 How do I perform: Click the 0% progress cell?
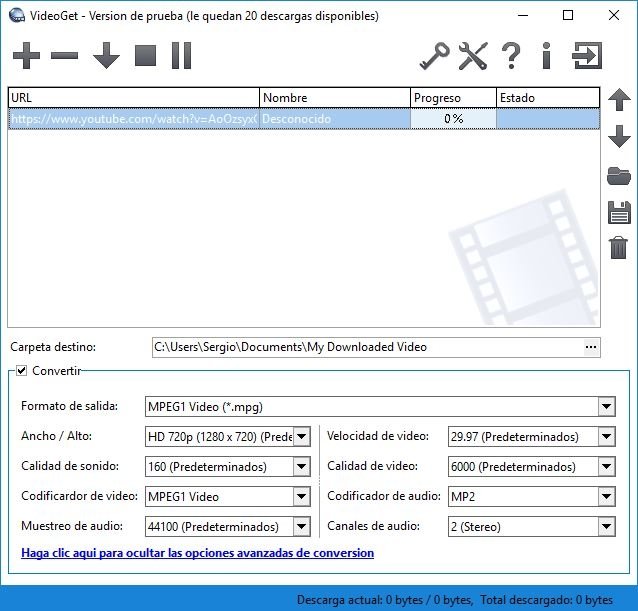pyautogui.click(x=453, y=119)
